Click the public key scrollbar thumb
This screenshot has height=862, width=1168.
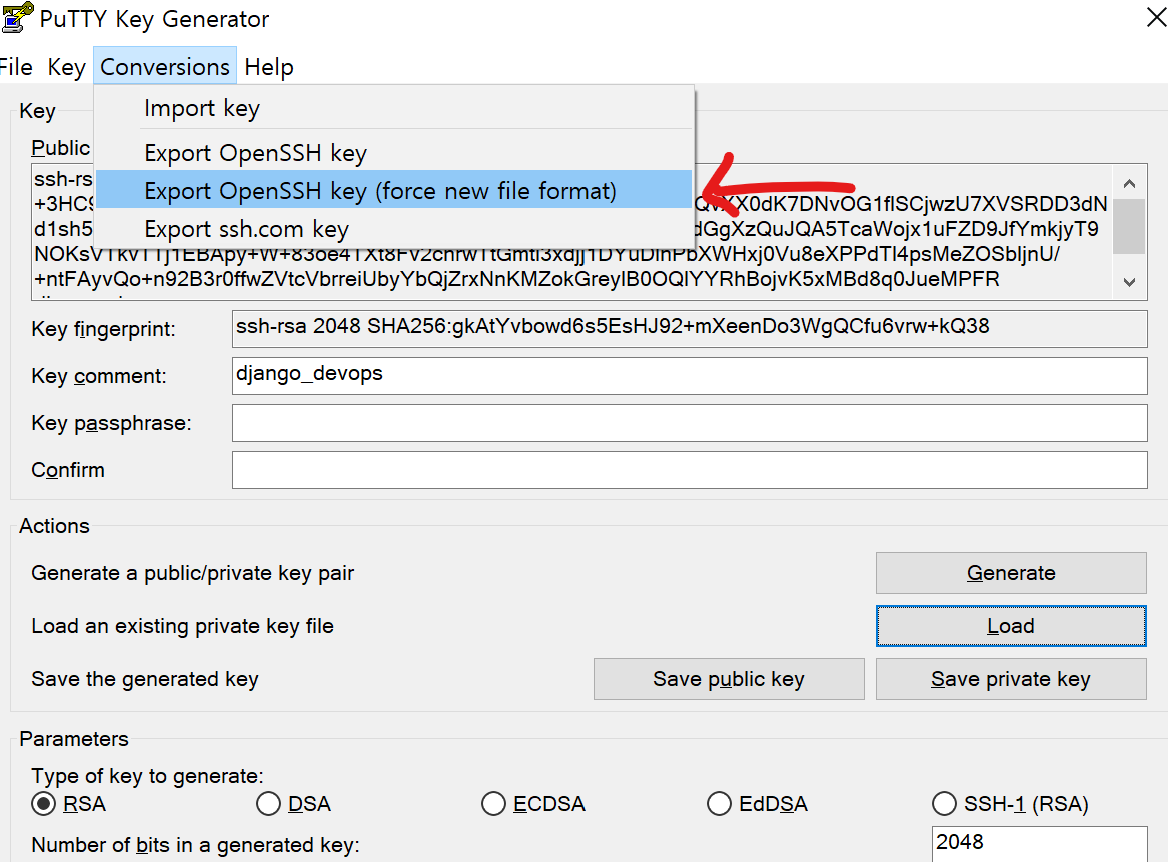(1129, 226)
